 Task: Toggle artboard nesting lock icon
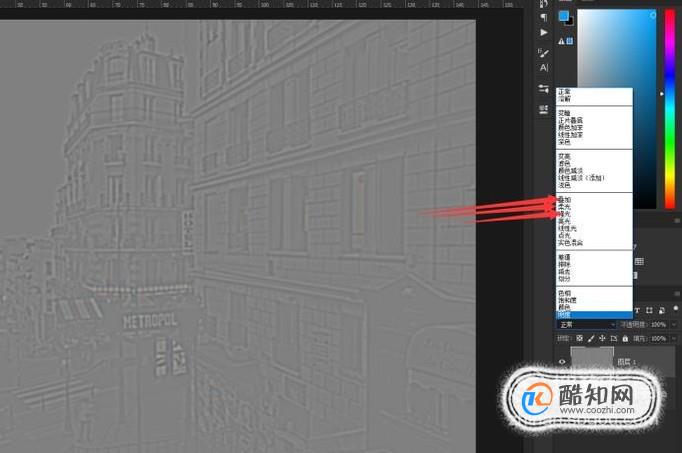(x=614, y=338)
